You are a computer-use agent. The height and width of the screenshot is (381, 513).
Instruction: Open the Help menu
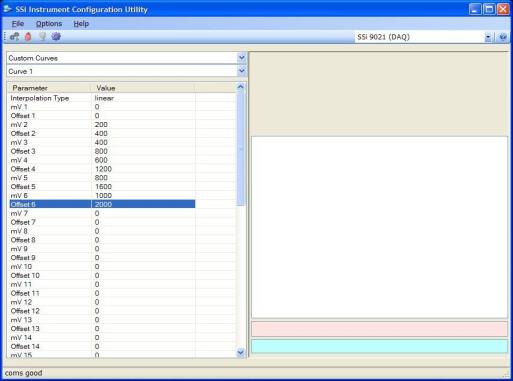click(81, 24)
